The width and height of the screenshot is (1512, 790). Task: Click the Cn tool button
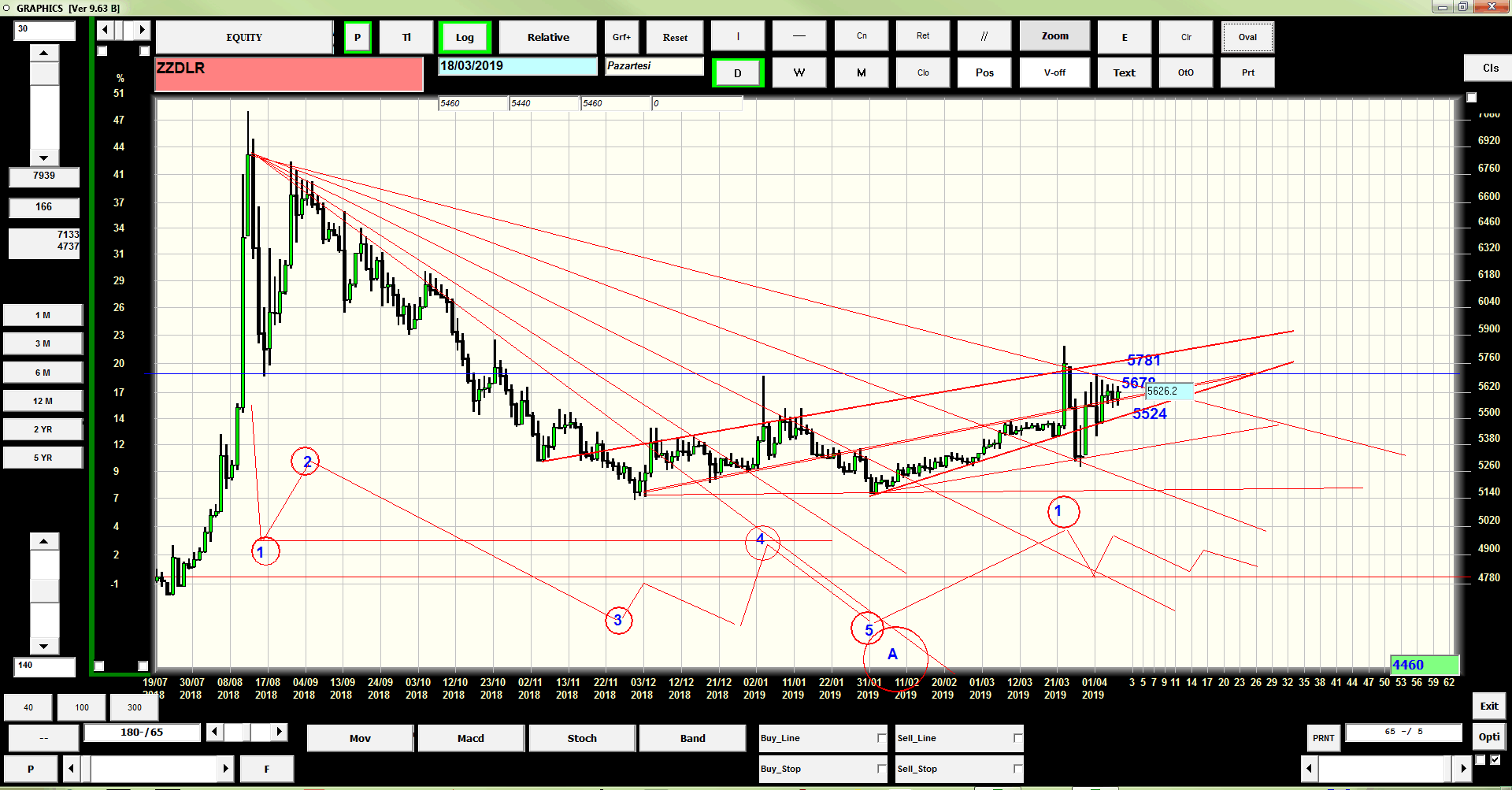pyautogui.click(x=862, y=36)
